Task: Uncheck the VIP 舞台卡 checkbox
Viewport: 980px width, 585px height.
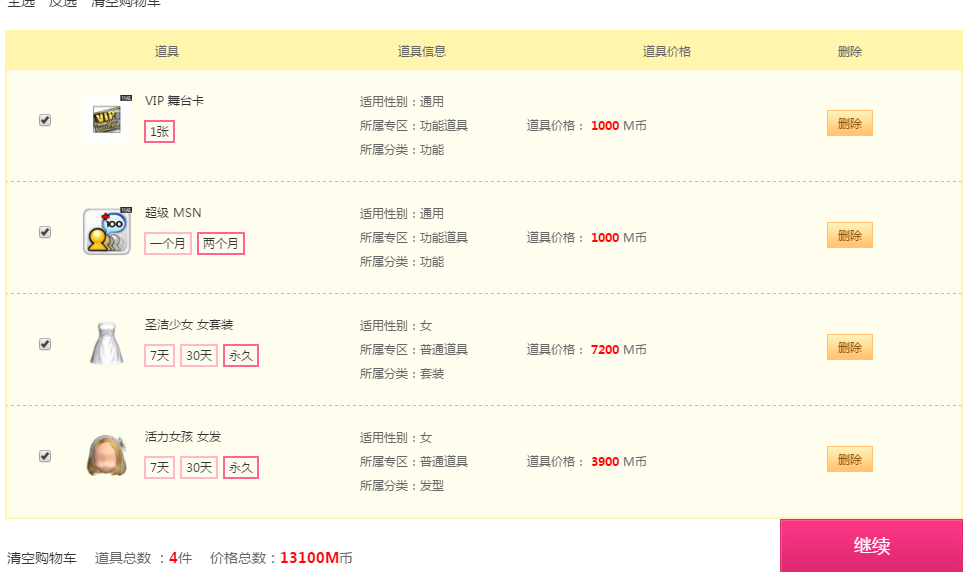Action: pos(45,120)
